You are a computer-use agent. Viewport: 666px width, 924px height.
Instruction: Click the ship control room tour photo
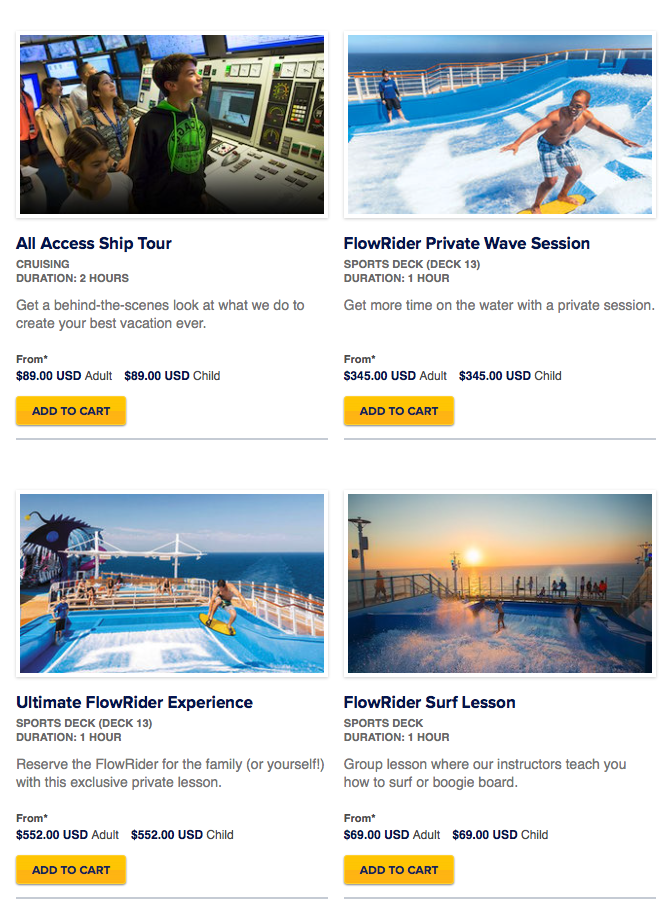(x=172, y=124)
